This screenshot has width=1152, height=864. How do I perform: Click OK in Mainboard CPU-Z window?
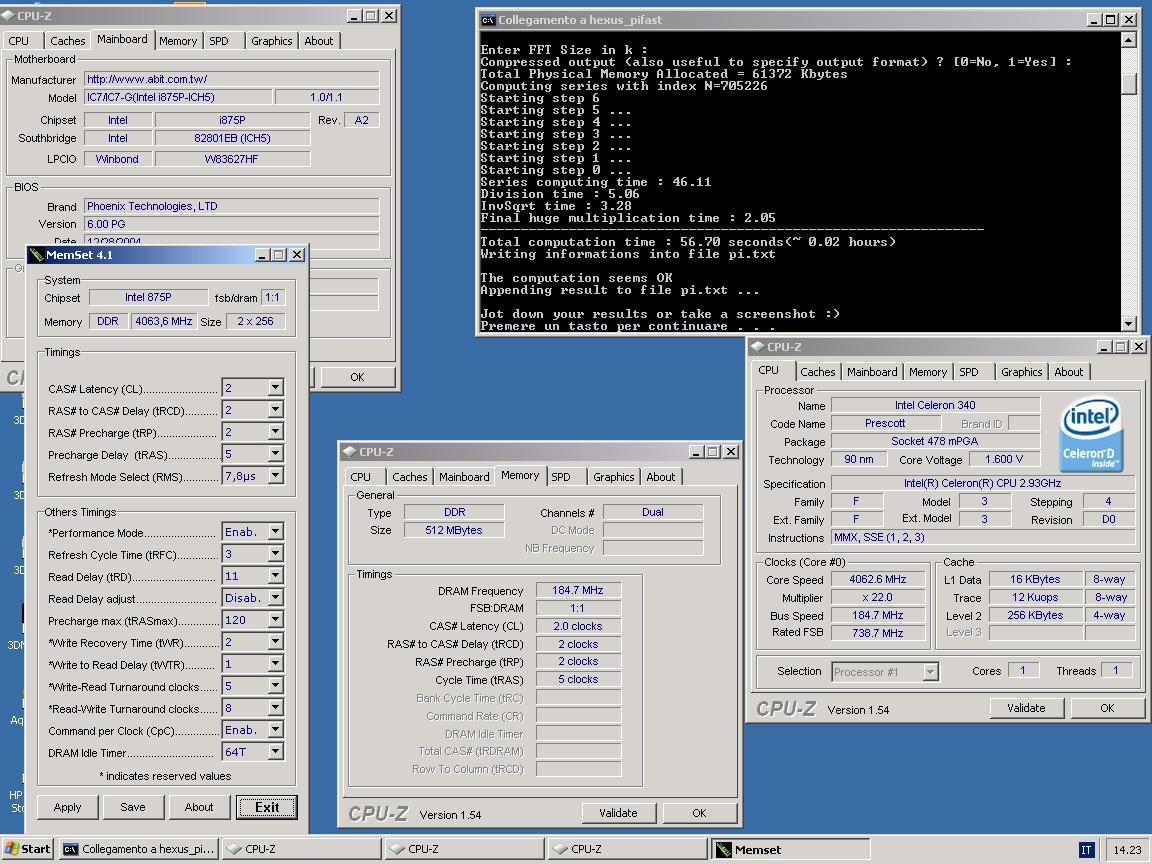358,377
